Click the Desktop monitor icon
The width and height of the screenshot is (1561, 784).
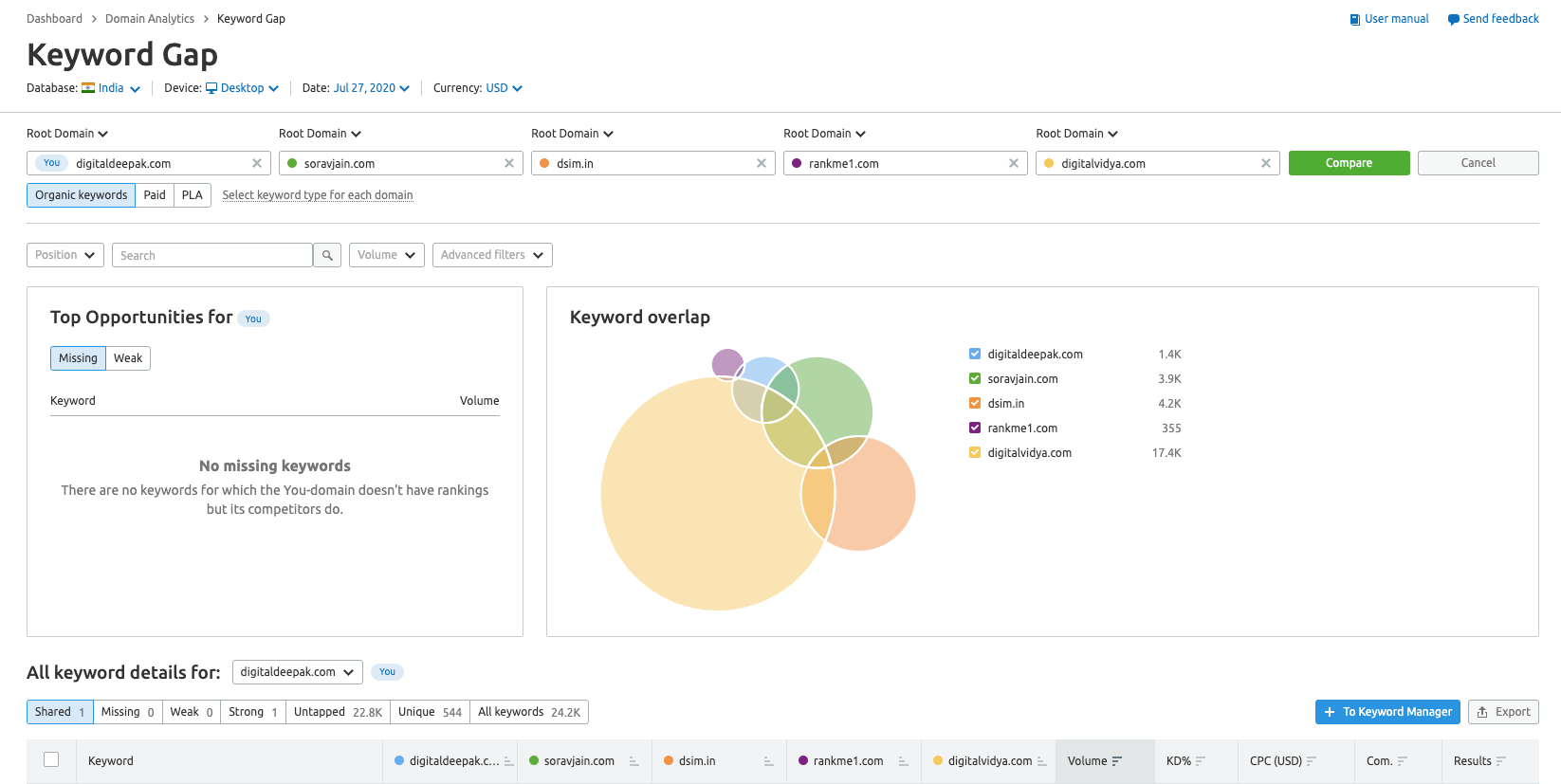211,88
